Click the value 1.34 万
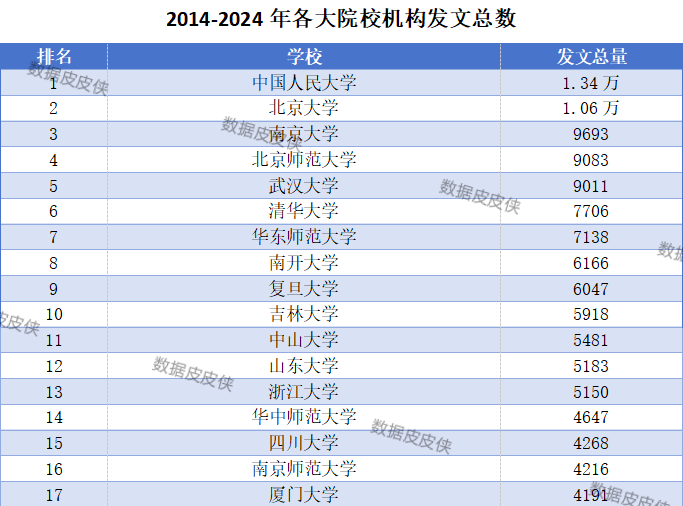The height and width of the screenshot is (506, 683). [x=591, y=83]
